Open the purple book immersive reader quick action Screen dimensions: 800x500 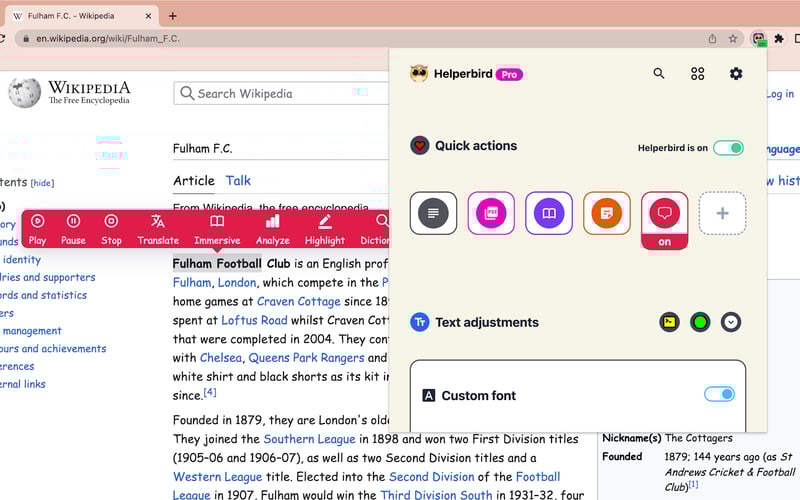(x=549, y=213)
